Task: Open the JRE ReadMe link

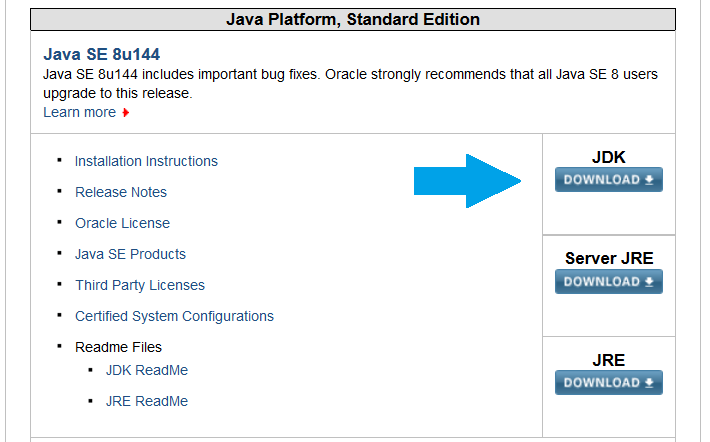Action: [x=147, y=401]
